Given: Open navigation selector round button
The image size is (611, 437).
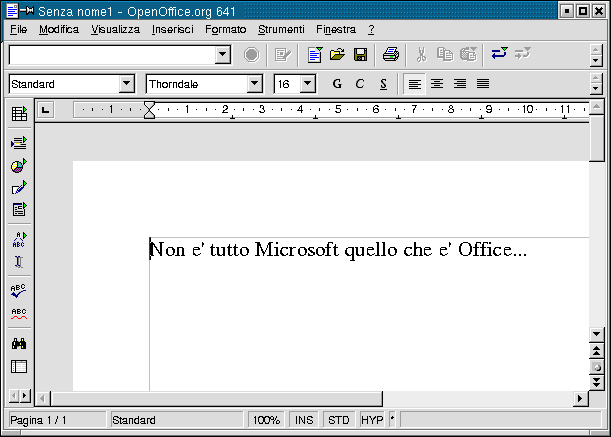Looking at the screenshot, I should [596, 367].
